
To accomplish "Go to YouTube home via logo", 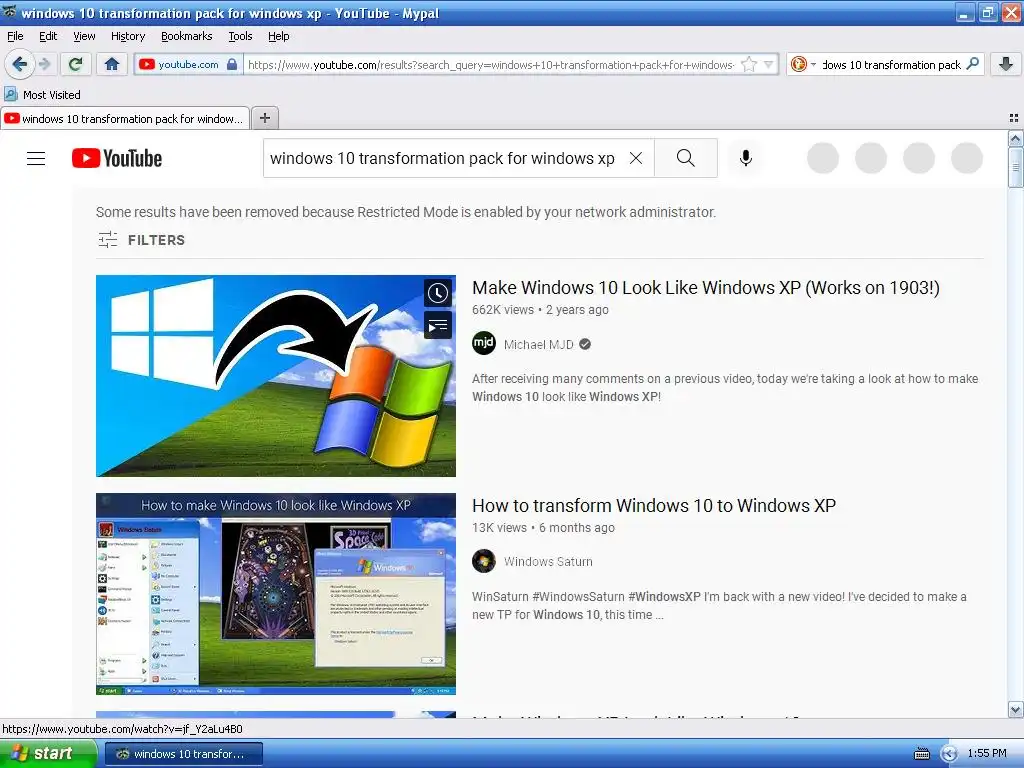I will pyautogui.click(x=117, y=159).
